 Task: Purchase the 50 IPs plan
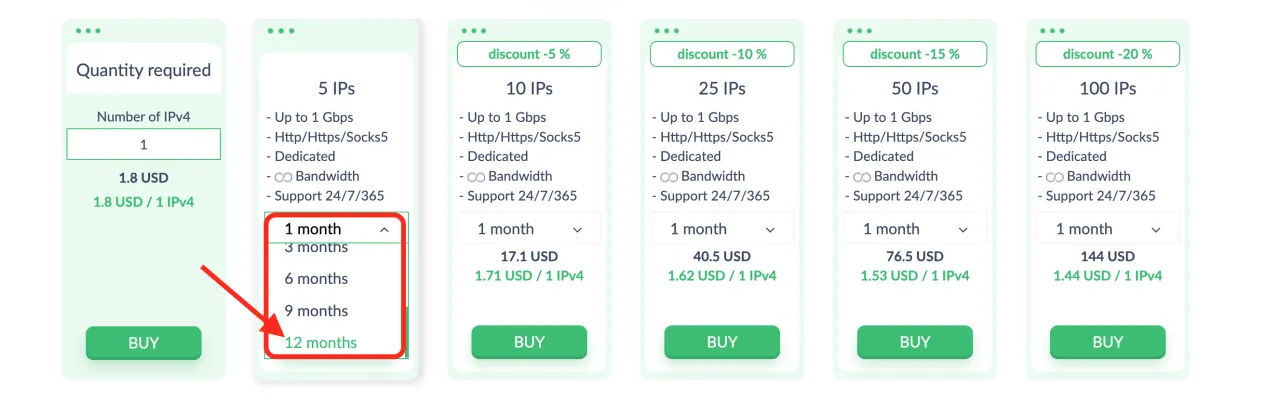[915, 343]
